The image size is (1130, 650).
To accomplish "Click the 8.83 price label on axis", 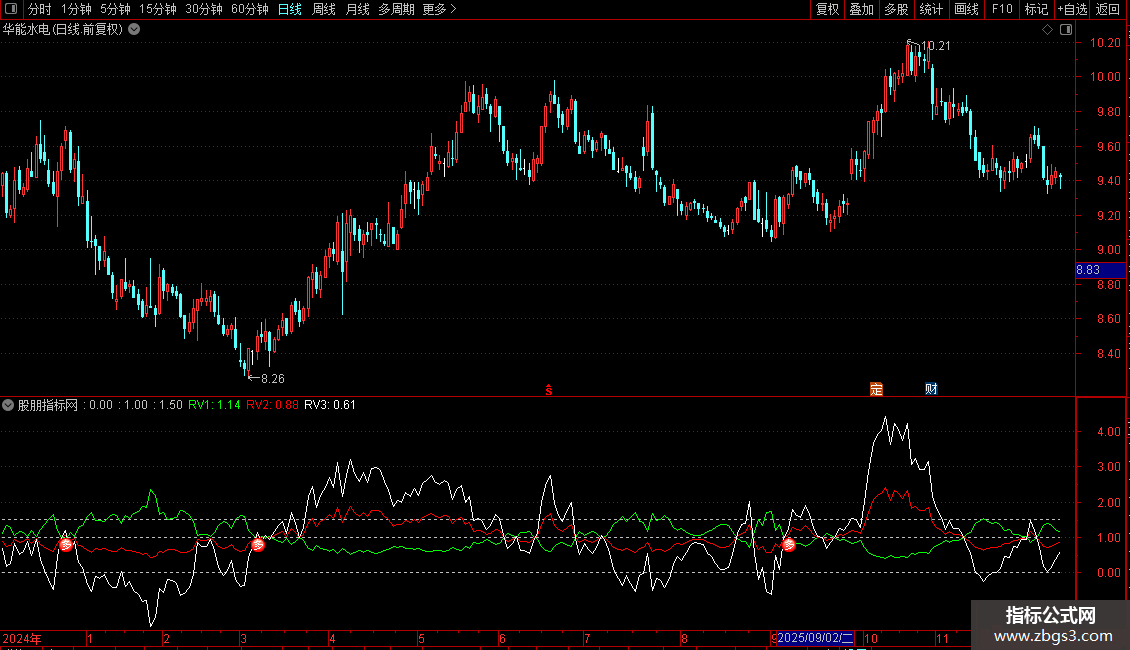I will point(1100,270).
